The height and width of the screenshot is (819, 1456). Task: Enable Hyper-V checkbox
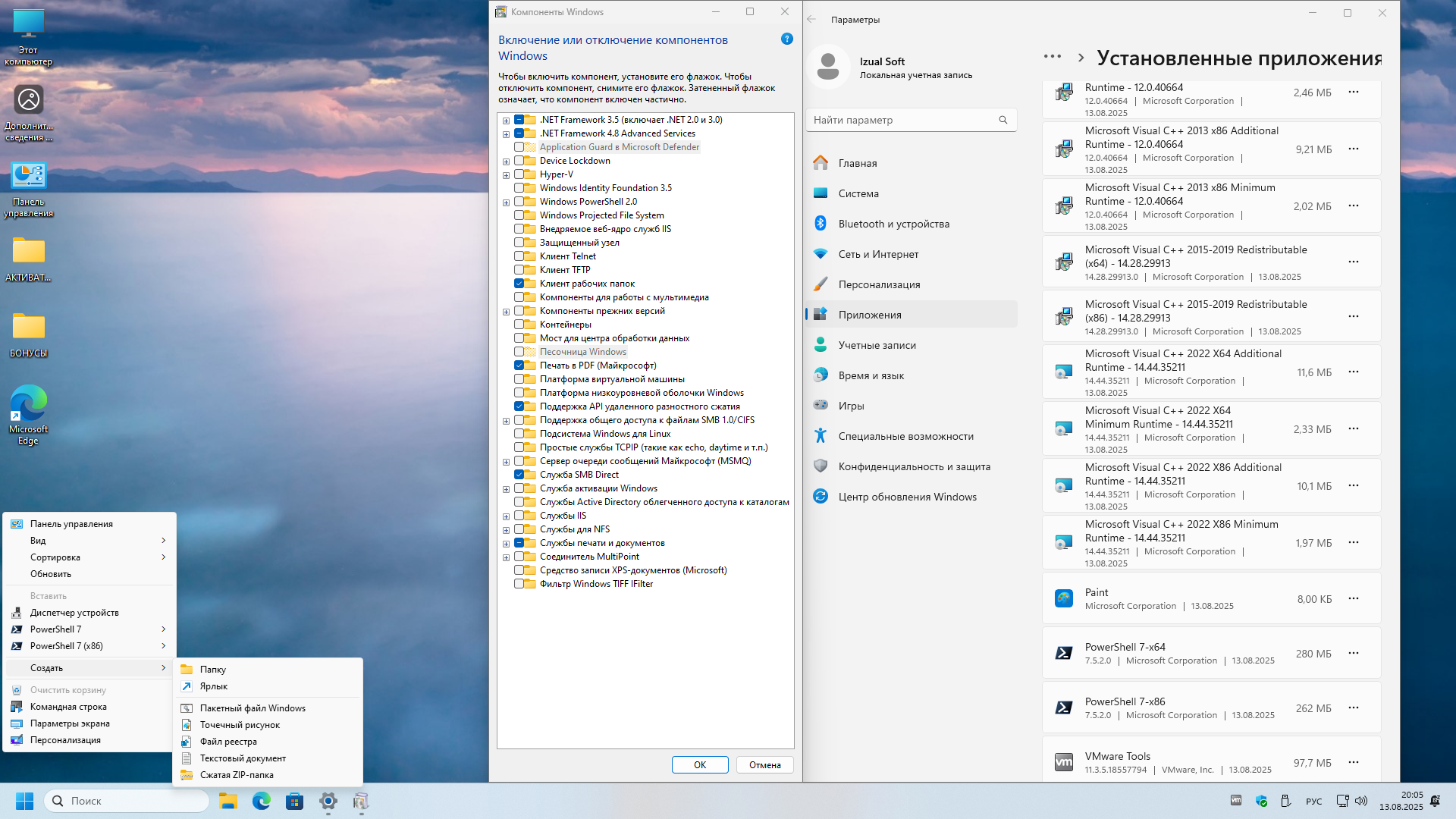519,174
